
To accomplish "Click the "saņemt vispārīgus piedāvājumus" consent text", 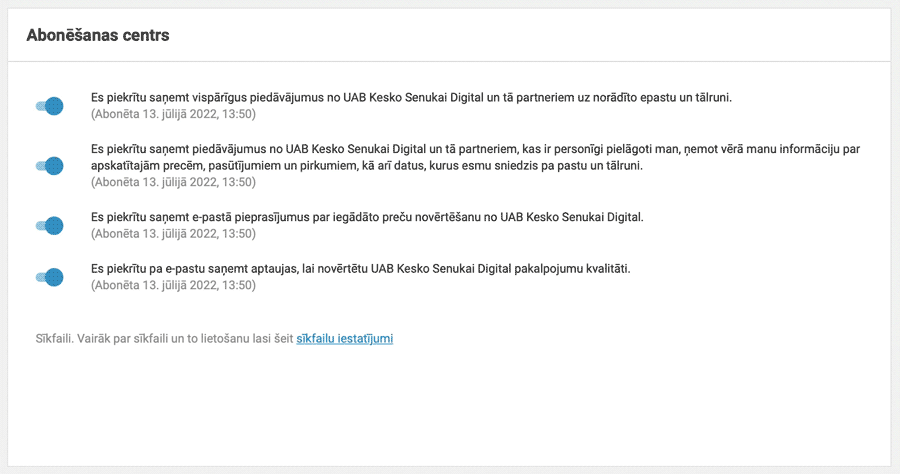I will point(411,98).
